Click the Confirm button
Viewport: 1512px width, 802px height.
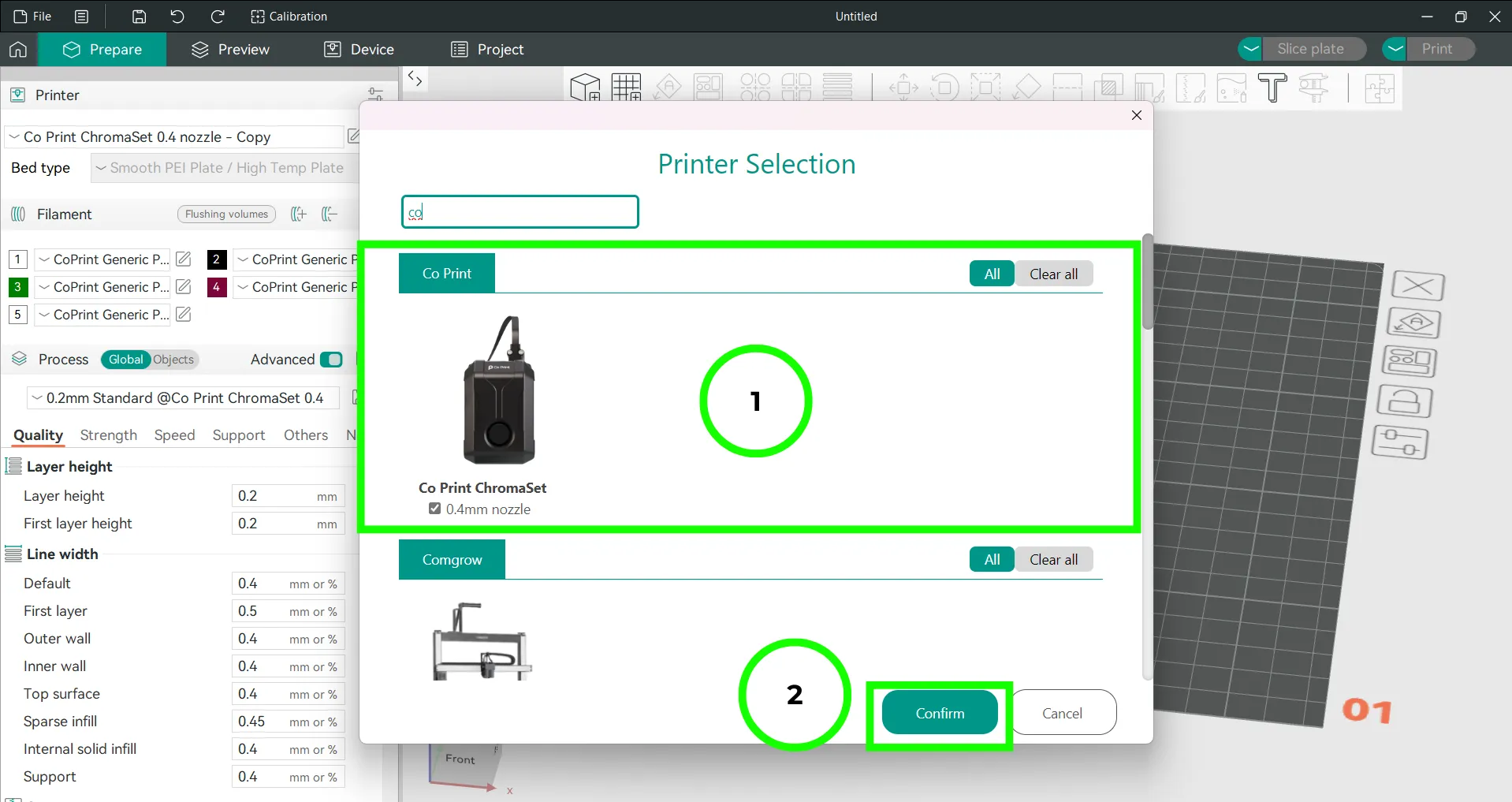[940, 713]
